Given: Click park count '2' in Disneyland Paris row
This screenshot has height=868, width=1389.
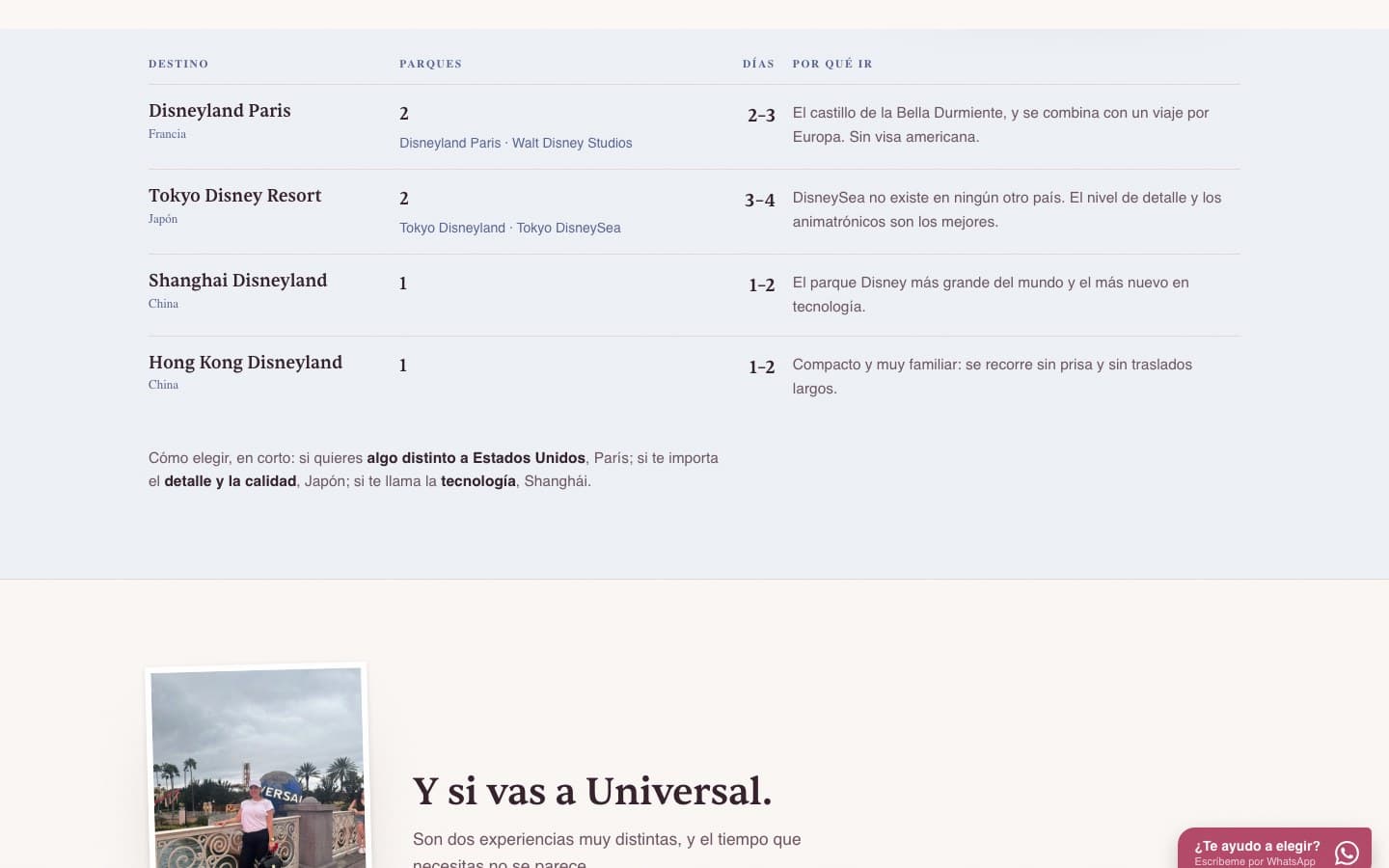Looking at the screenshot, I should (404, 114).
